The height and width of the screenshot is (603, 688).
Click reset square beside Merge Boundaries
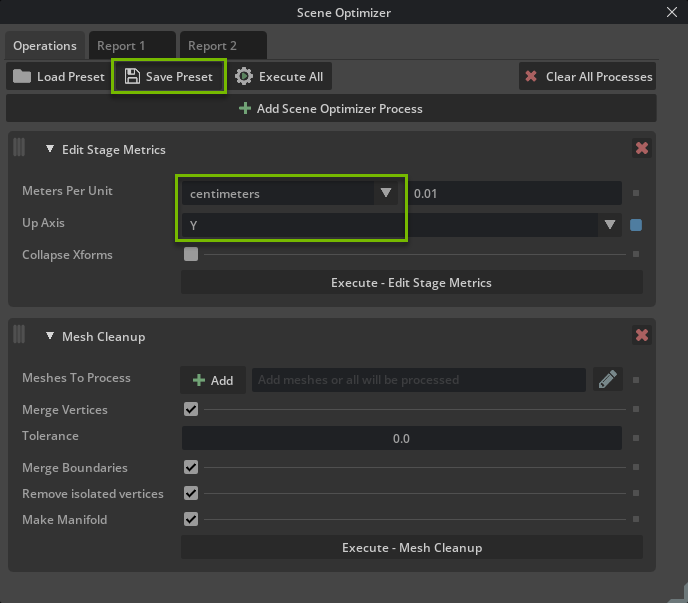(x=636, y=467)
